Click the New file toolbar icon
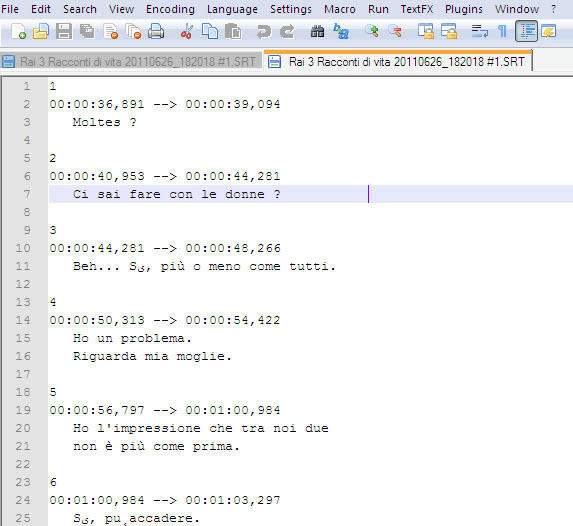Image resolution: width=573 pixels, height=526 pixels. [x=18, y=31]
